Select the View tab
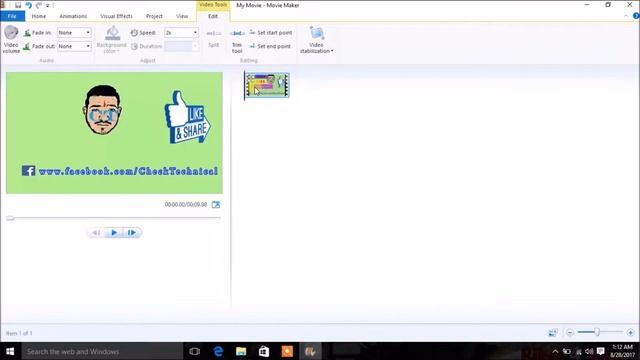The width and height of the screenshot is (640, 360). pos(182,16)
